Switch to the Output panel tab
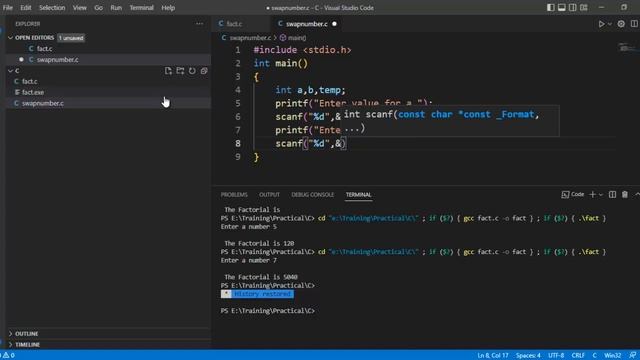 pyautogui.click(x=269, y=195)
